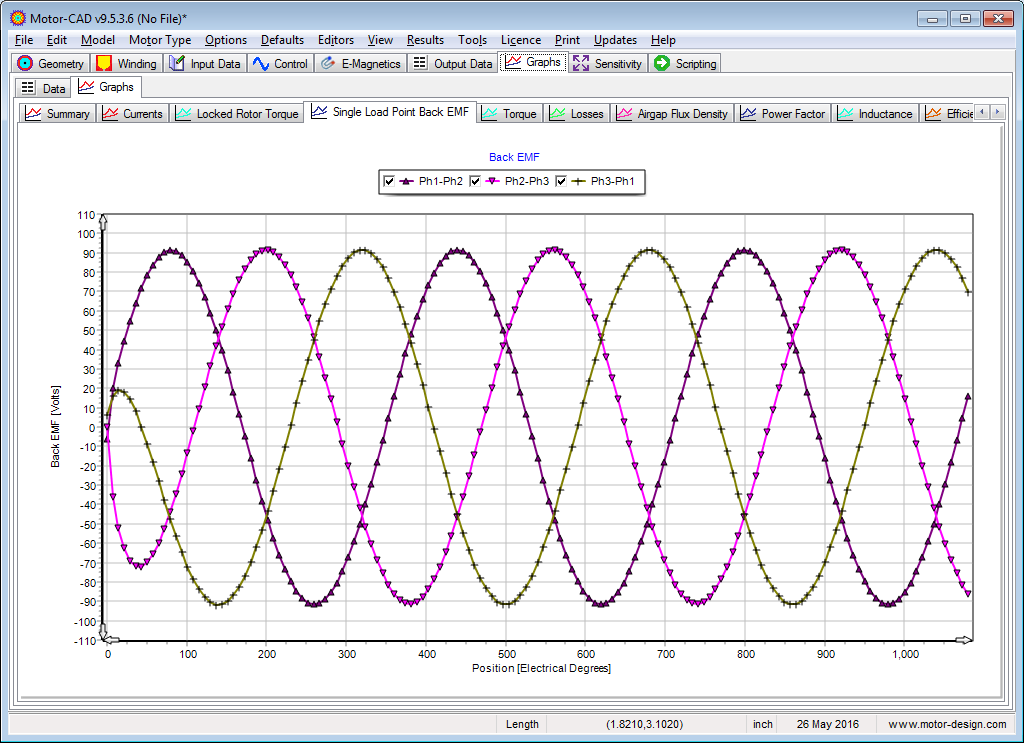The width and height of the screenshot is (1024, 743).
Task: Click the Ph3-Ph1 legend label
Action: pyautogui.click(x=613, y=181)
